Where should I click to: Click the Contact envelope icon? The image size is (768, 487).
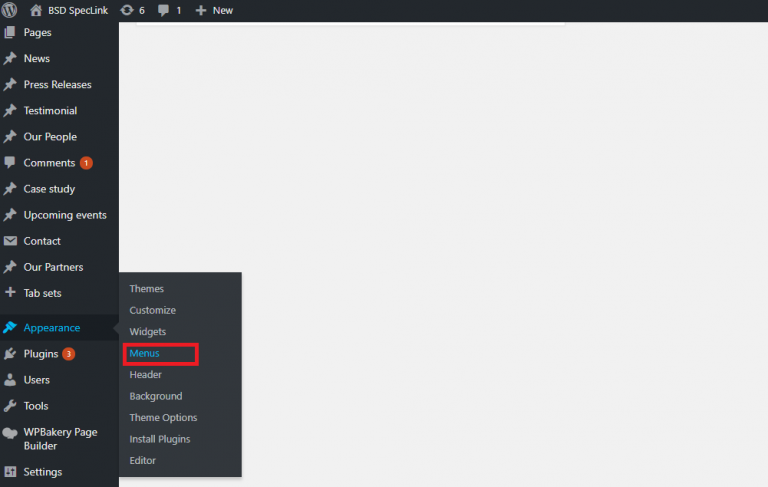10,241
